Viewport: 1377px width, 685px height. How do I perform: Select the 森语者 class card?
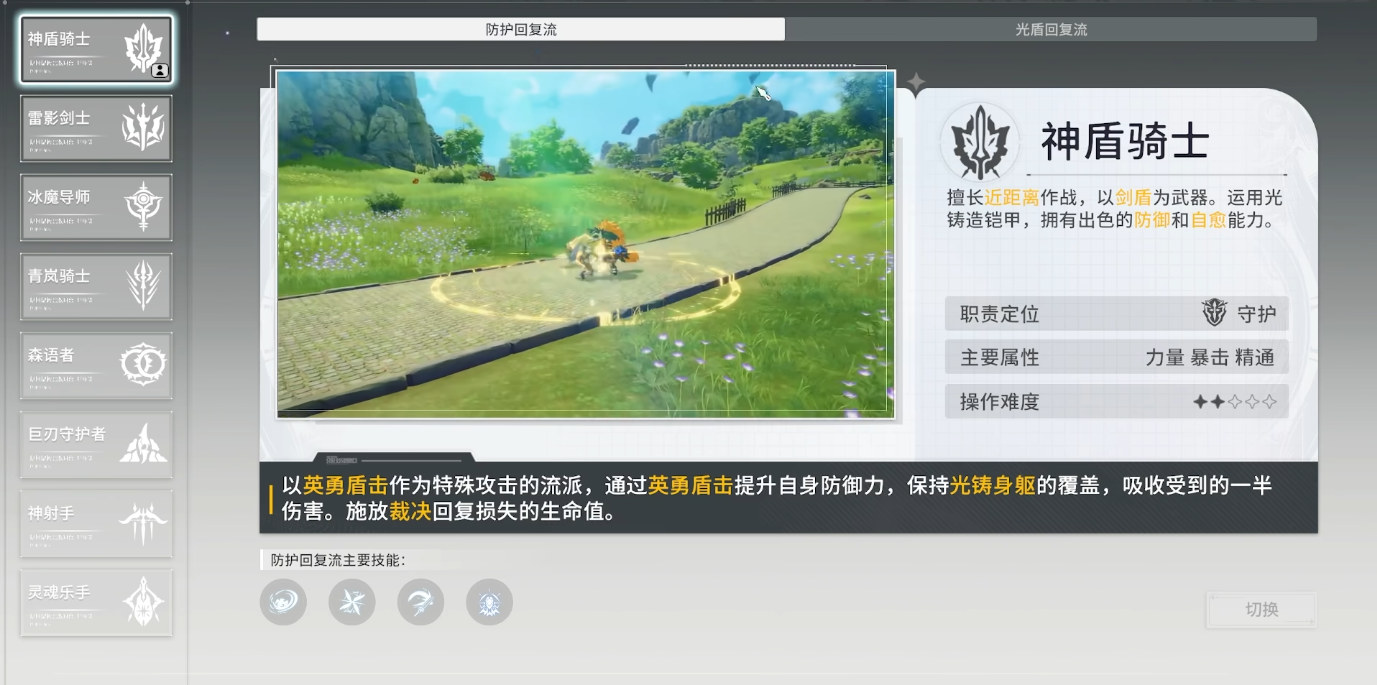point(96,365)
